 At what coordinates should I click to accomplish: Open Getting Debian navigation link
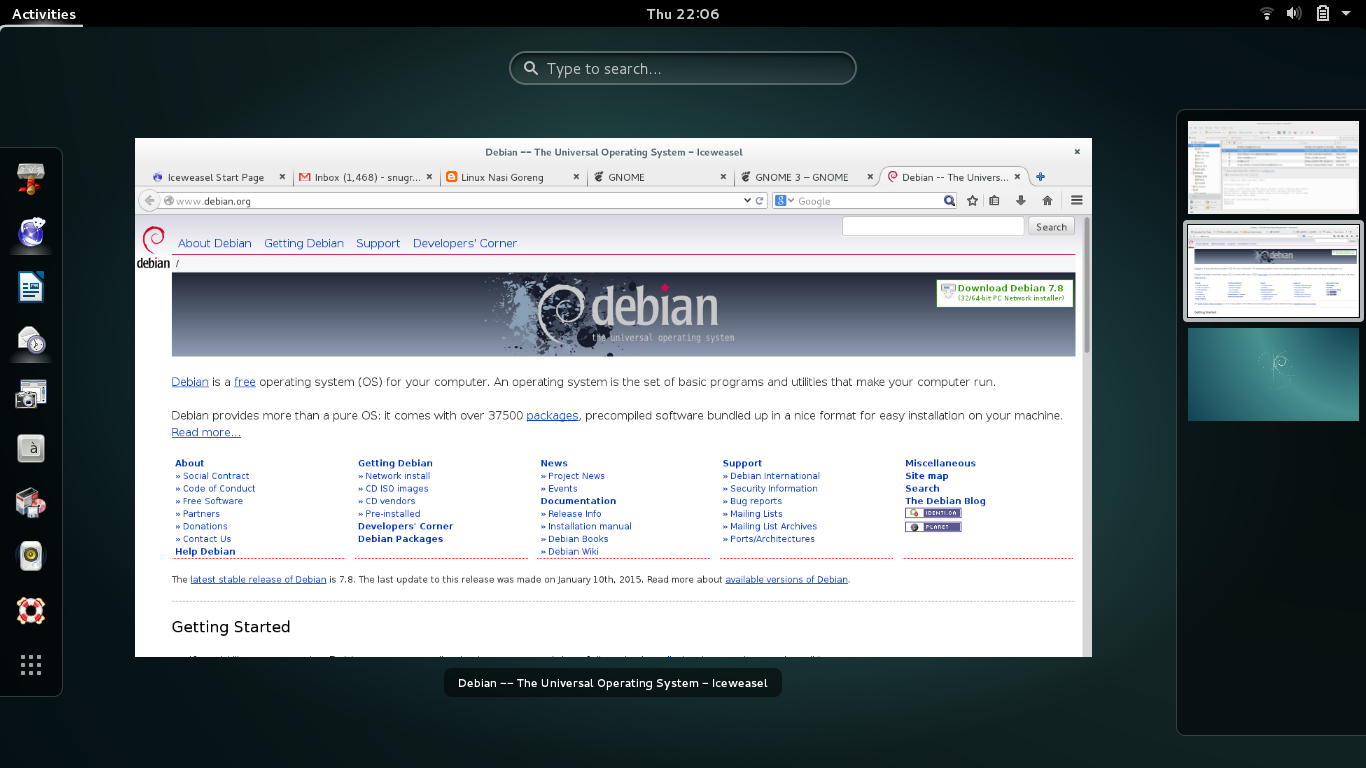[304, 243]
